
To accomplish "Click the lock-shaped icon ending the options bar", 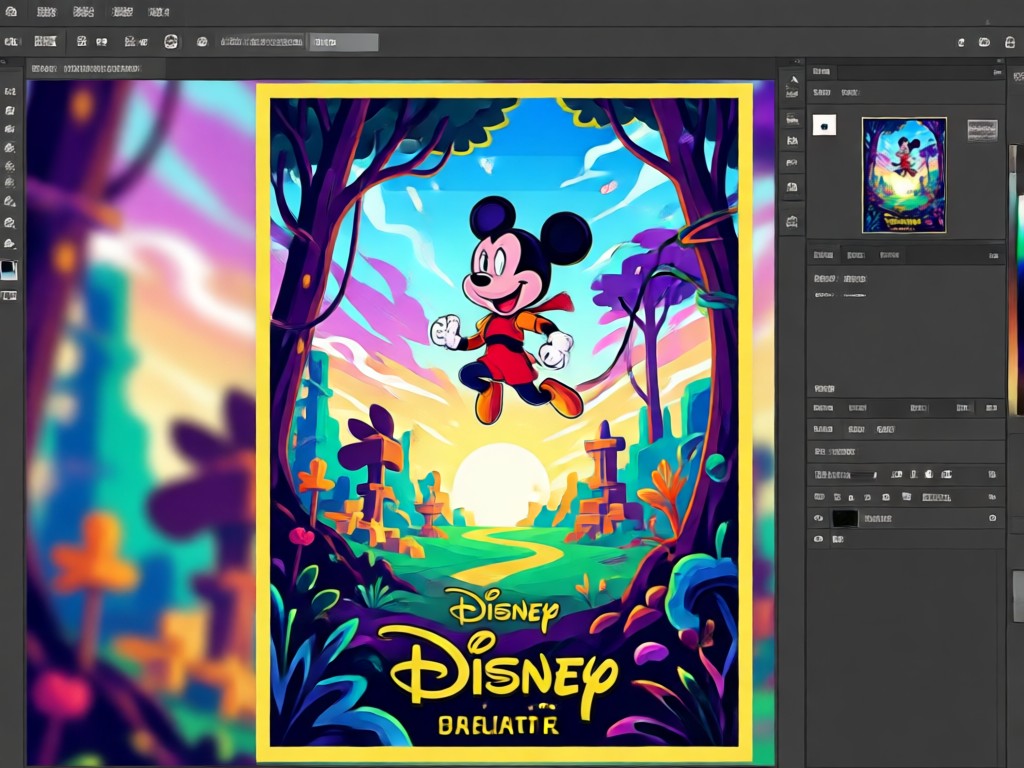I will tap(1010, 42).
